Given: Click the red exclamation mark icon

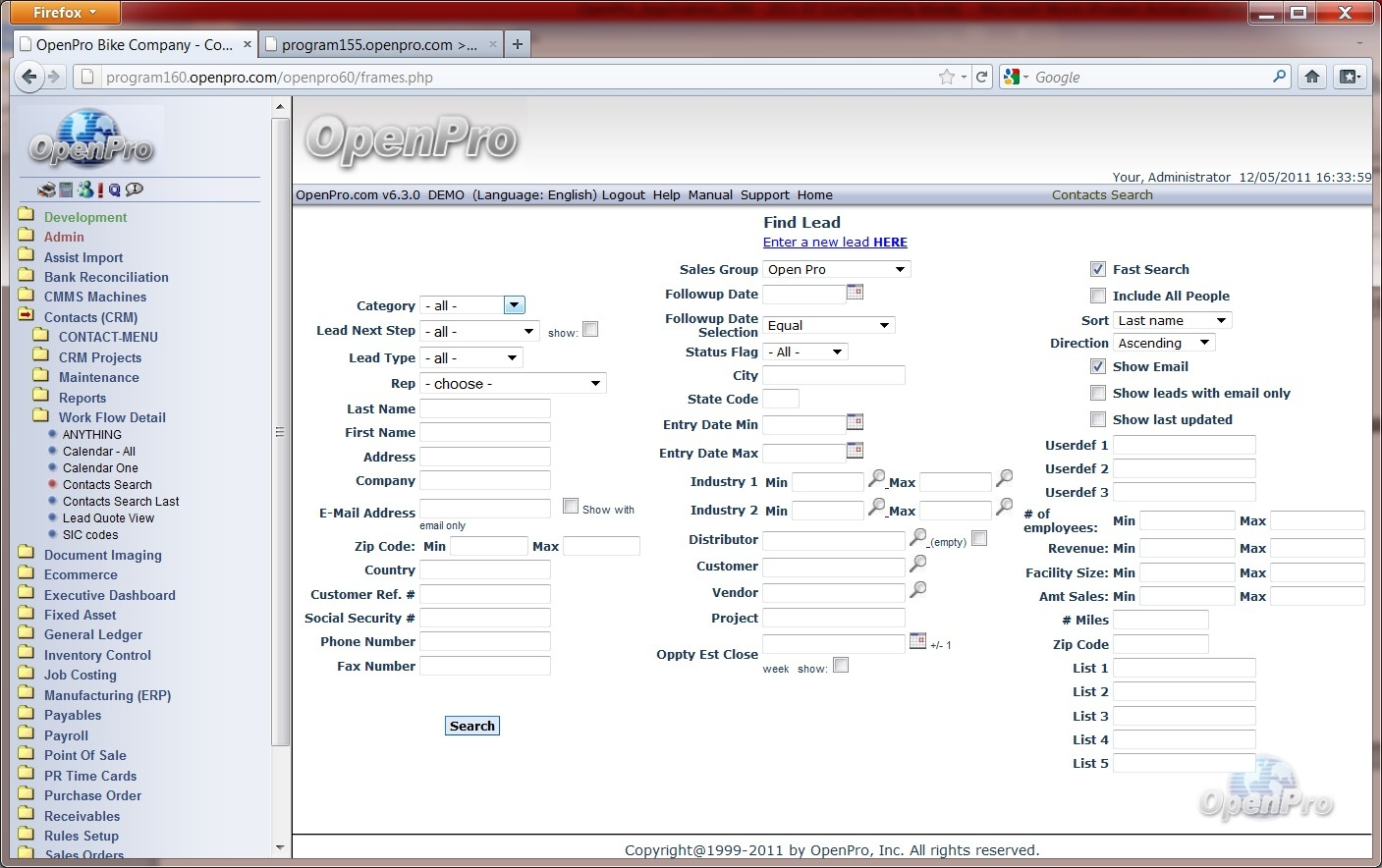Looking at the screenshot, I should tap(100, 190).
